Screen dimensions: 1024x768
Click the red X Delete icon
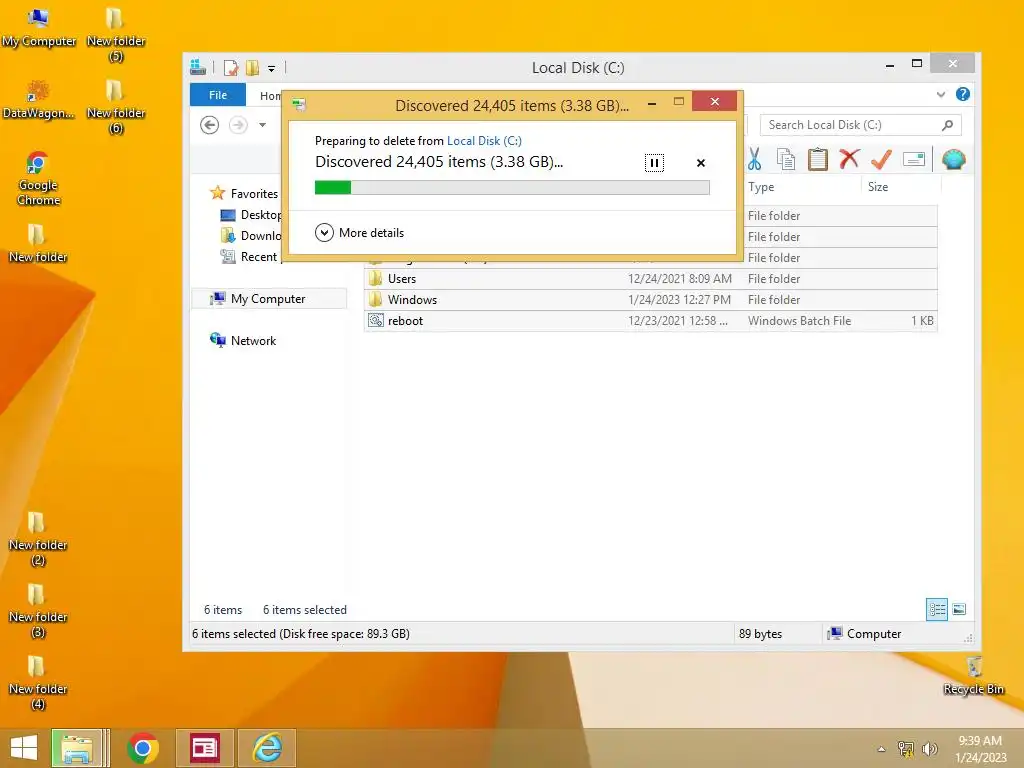(849, 159)
